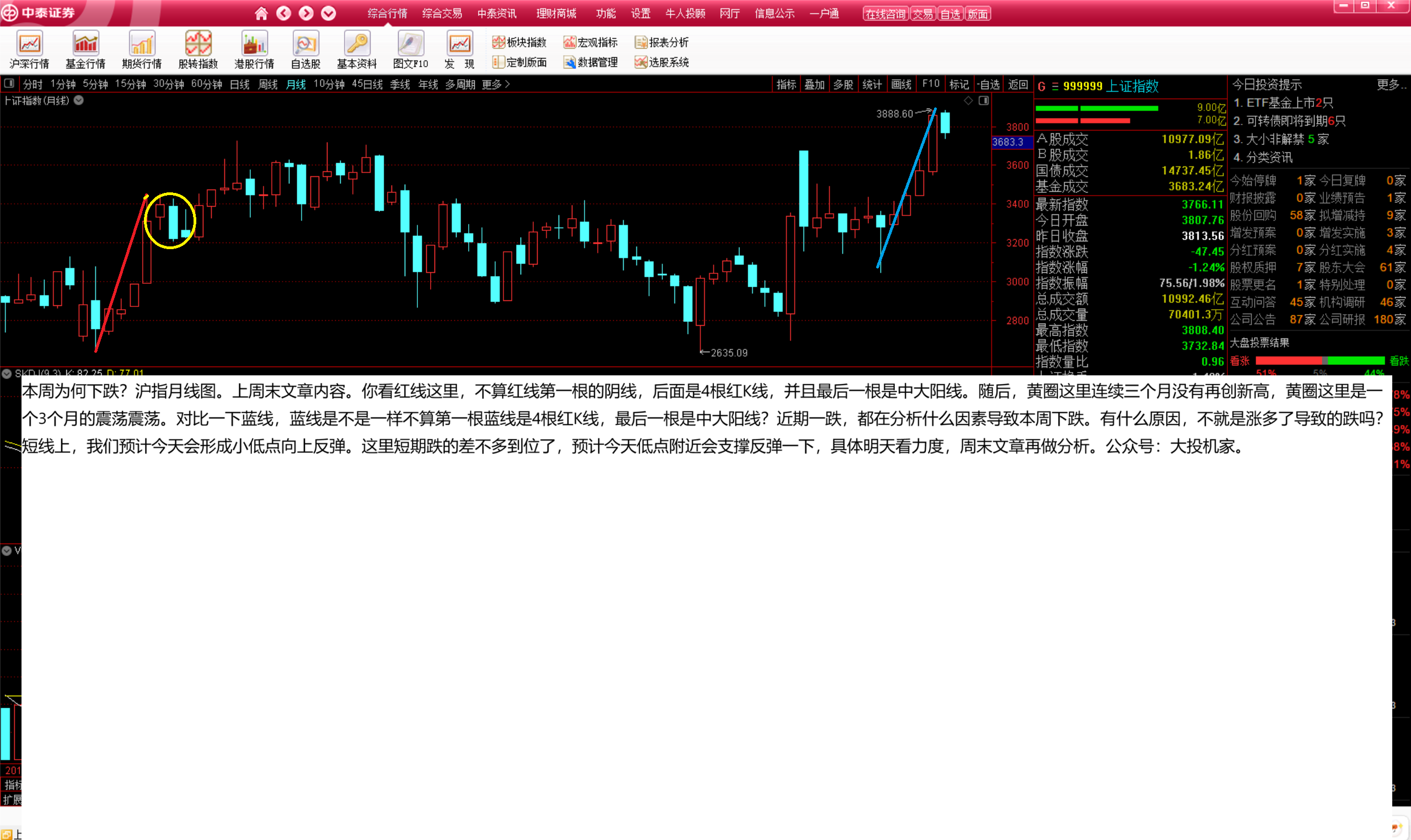Viewport: 1411px width, 840px height.
Task: Open 大小非解禁 5 家 notice
Action: 1281,139
